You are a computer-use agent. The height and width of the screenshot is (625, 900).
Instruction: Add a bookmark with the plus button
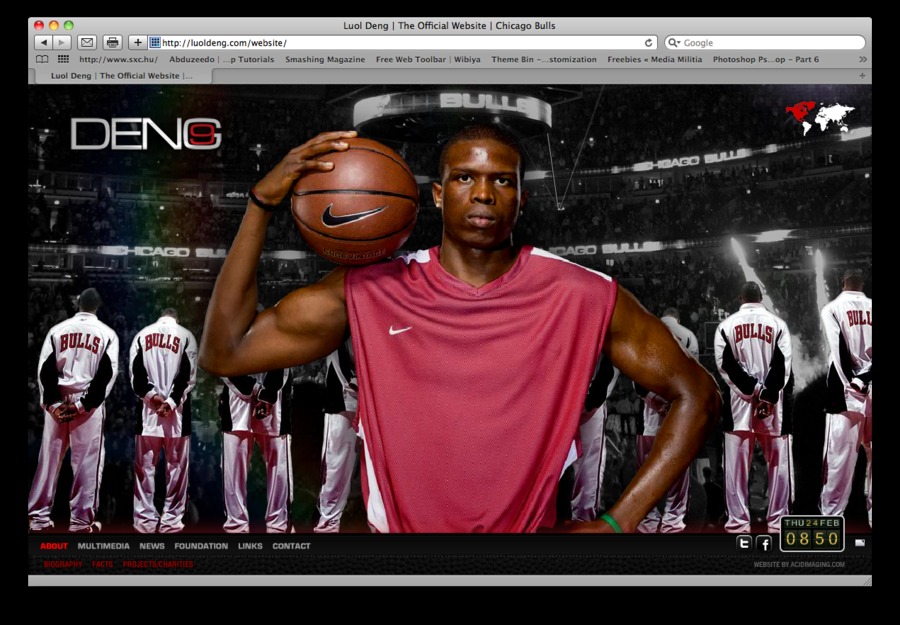click(x=137, y=42)
